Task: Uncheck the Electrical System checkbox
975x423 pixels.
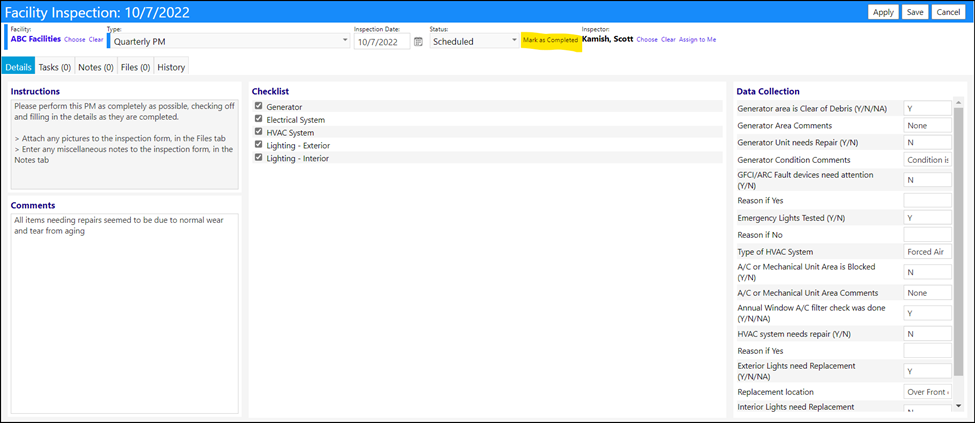Action: coord(259,119)
